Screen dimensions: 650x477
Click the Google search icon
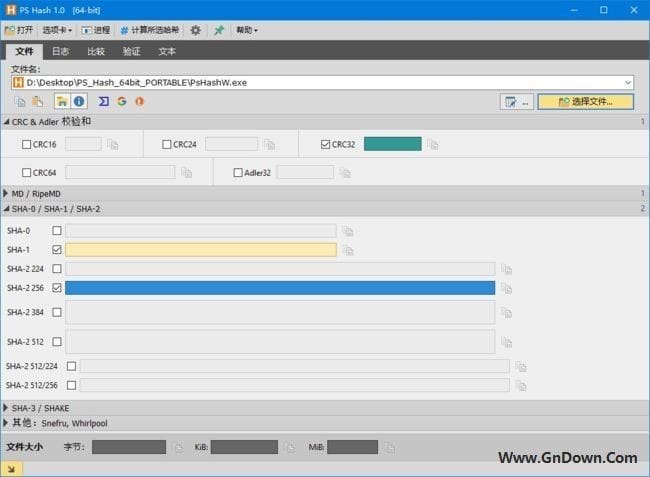pos(121,101)
